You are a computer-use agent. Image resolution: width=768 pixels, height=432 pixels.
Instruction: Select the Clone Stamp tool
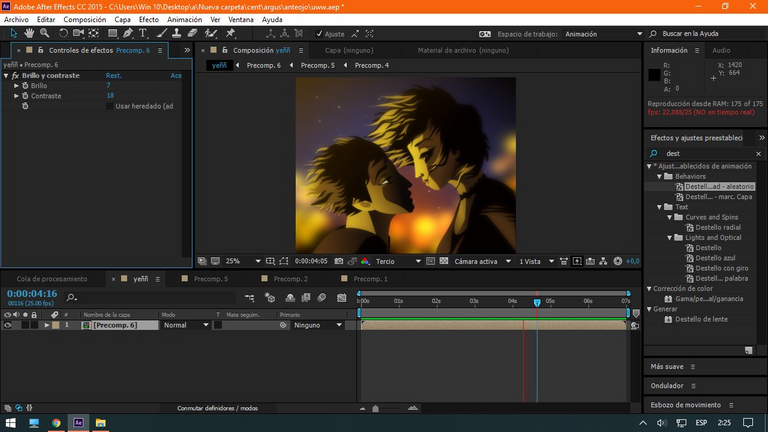tap(176, 33)
